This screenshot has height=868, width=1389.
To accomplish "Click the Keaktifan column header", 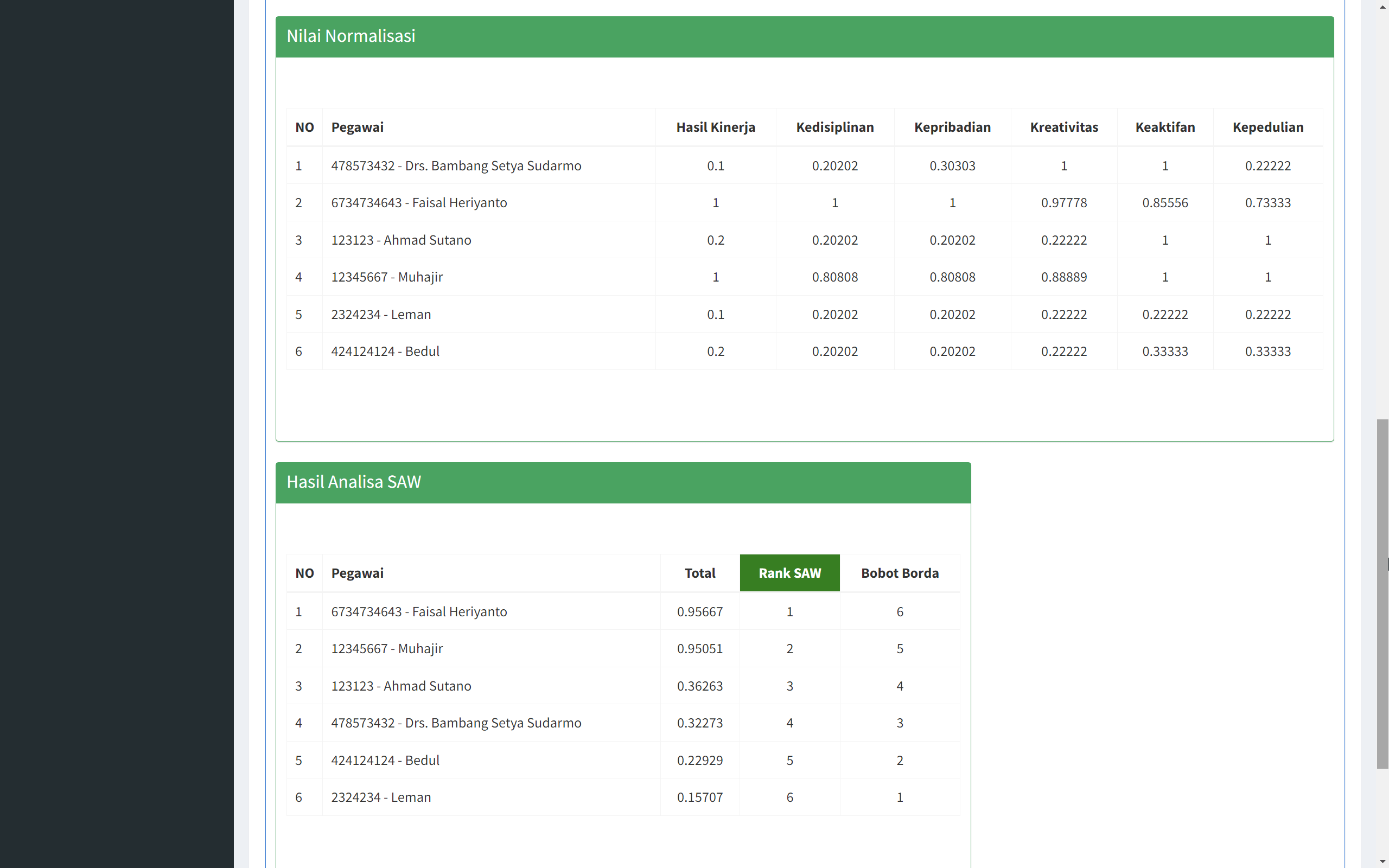I will (x=1164, y=127).
